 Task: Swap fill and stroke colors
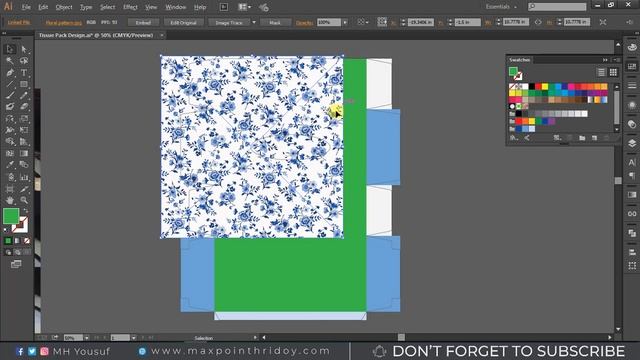tap(25, 211)
